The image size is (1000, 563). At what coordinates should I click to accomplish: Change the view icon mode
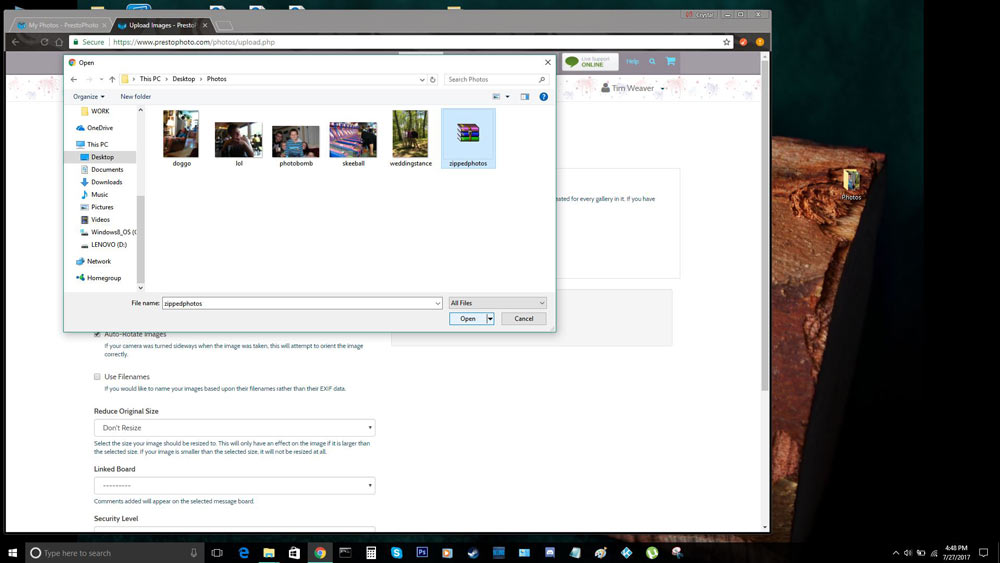click(x=496, y=97)
